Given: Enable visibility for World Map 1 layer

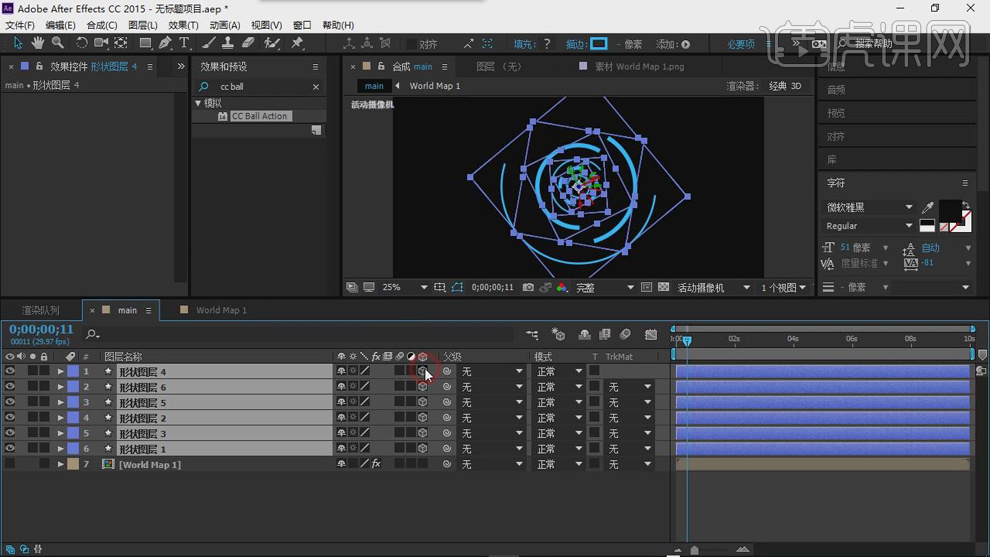Looking at the screenshot, I should pos(10,464).
